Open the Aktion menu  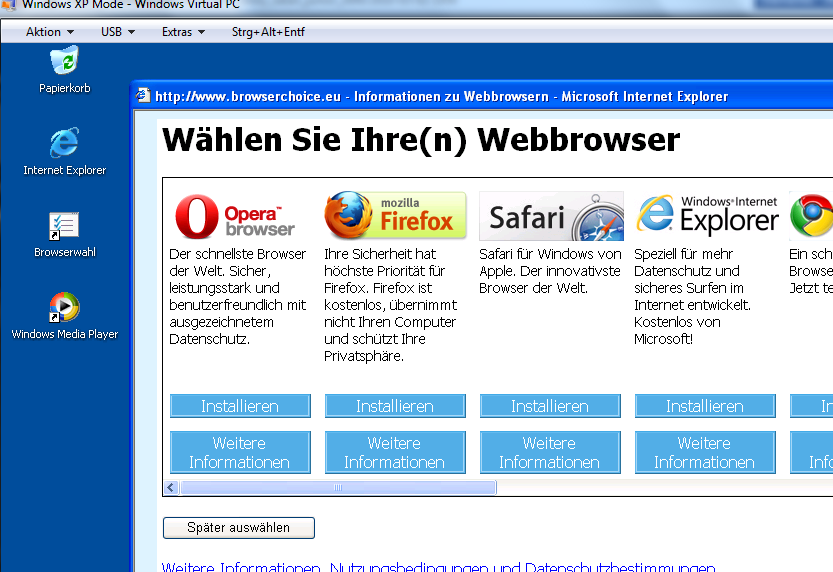tap(49, 32)
